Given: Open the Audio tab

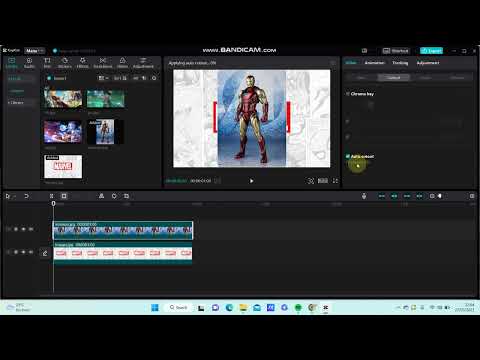Looking at the screenshot, I should click(x=29, y=63).
